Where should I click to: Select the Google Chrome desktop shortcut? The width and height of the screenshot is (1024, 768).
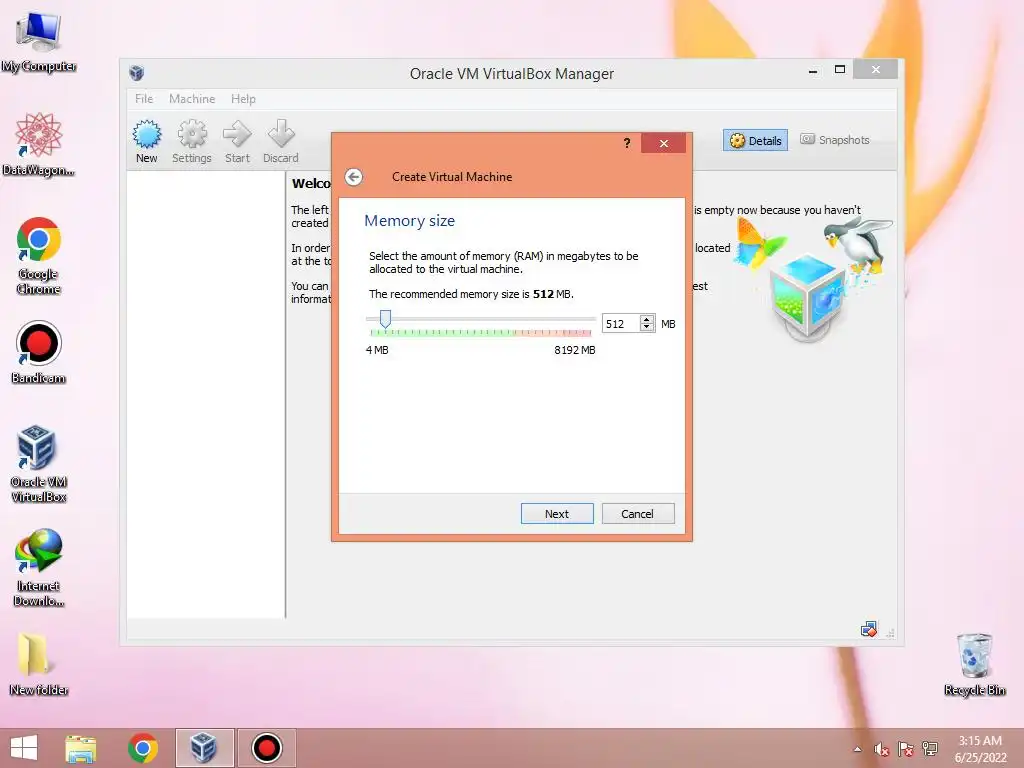tap(39, 256)
